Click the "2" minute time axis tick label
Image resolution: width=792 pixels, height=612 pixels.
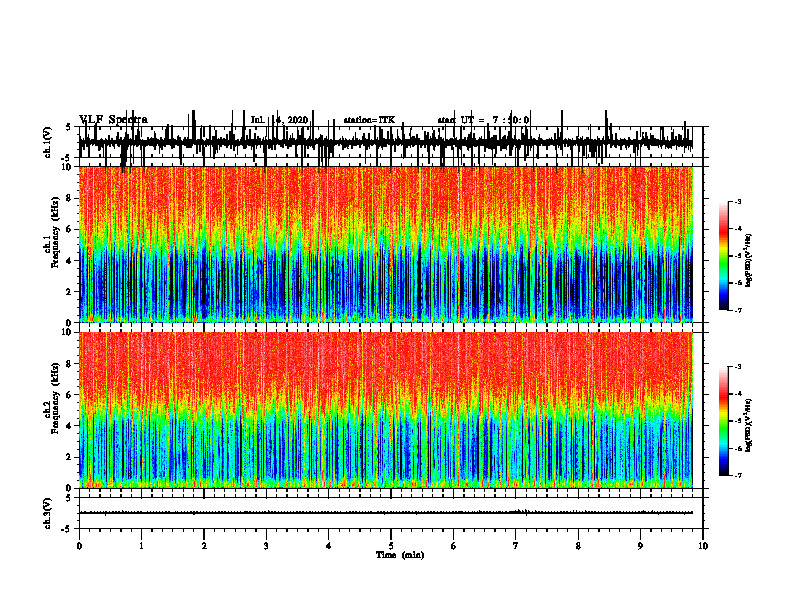pos(204,546)
